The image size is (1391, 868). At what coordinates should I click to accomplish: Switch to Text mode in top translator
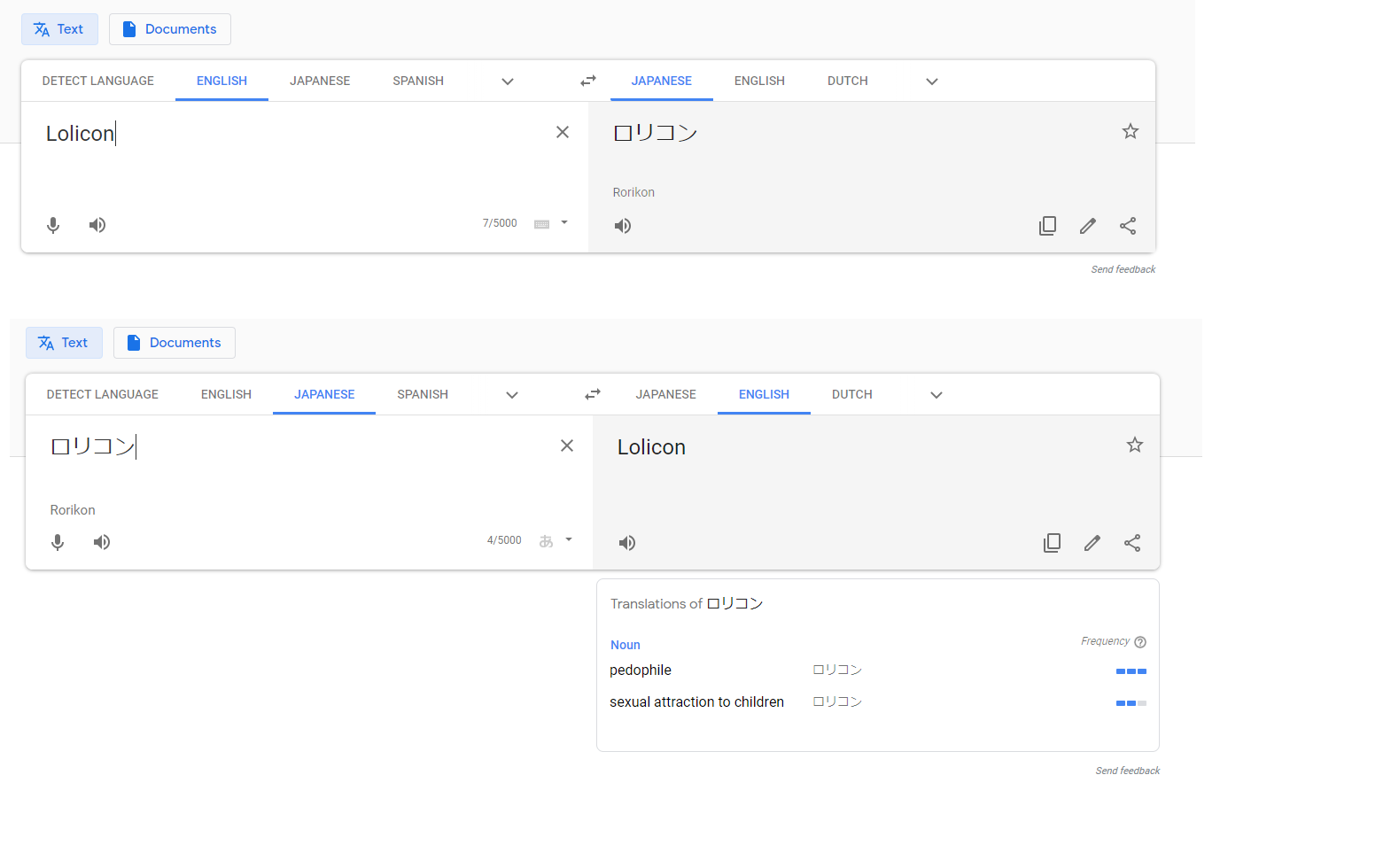tap(59, 29)
